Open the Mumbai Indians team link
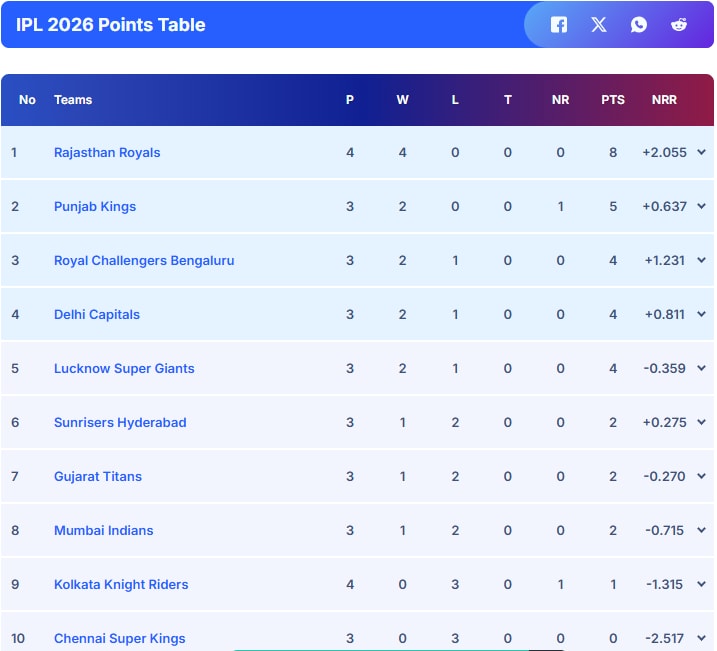Screen dimensions: 717x651 [104, 531]
